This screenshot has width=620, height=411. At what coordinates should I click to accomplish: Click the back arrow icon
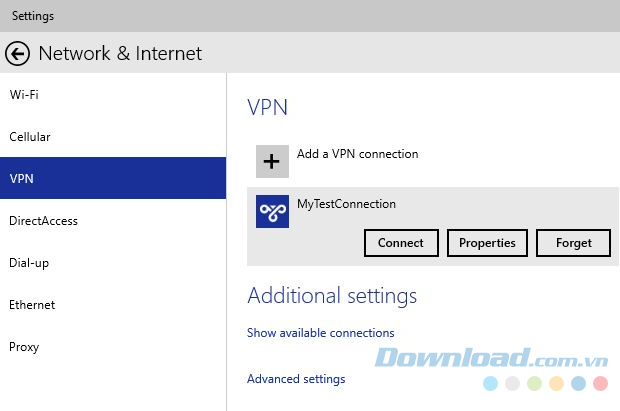pyautogui.click(x=17, y=53)
